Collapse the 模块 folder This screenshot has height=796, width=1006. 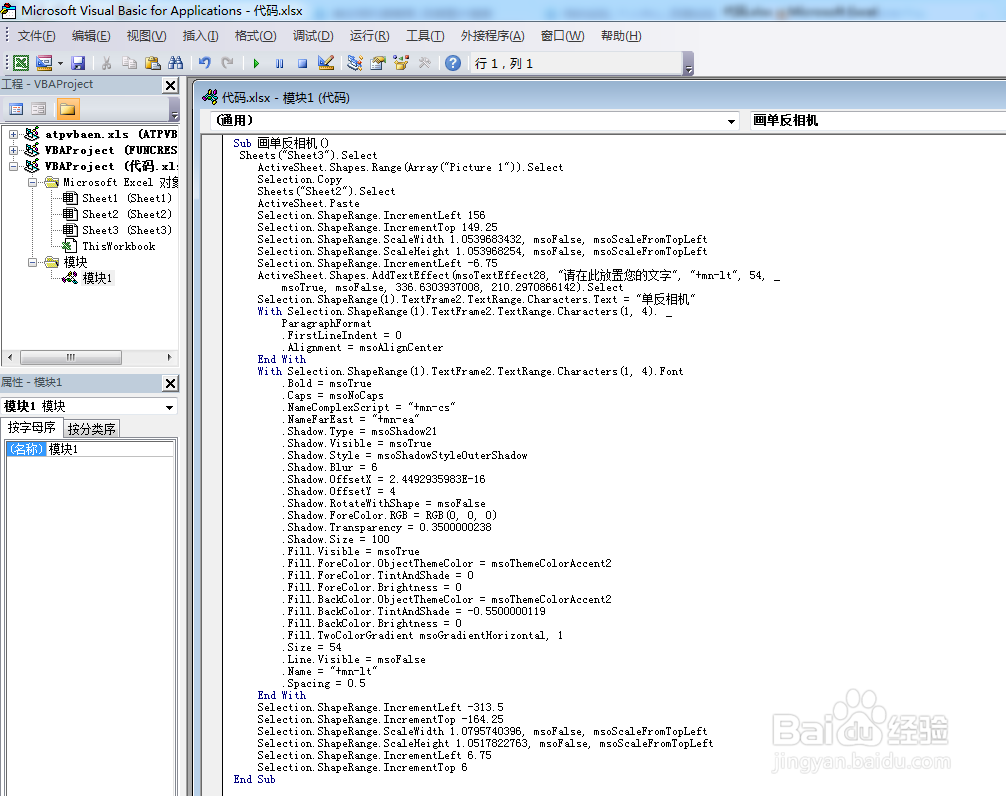(x=32, y=262)
